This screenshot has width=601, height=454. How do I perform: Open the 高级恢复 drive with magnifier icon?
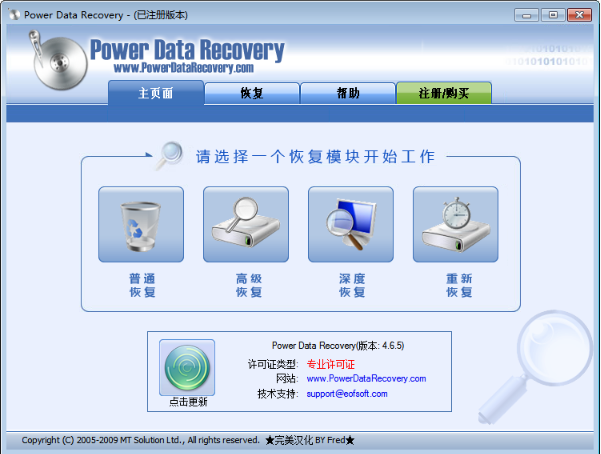246,224
